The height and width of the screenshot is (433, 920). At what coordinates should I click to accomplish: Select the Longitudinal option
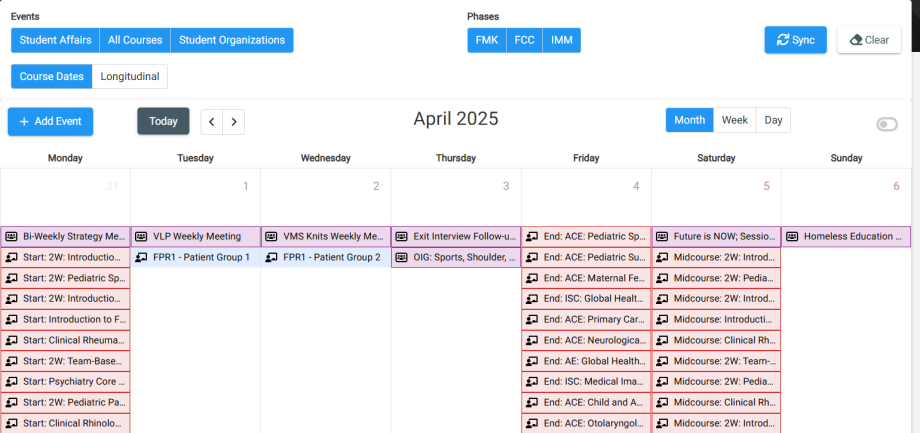point(130,76)
